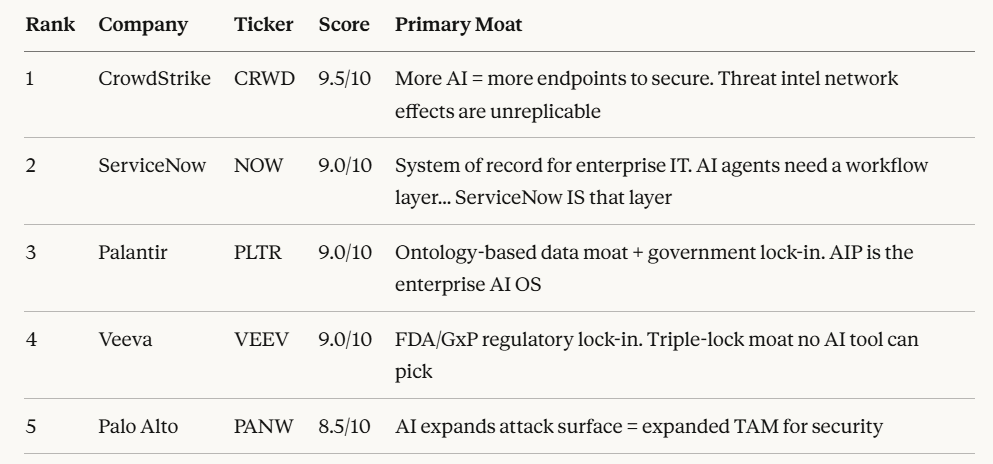This screenshot has width=993, height=464.
Task: Click the Primary Moat column header
Action: 459,25
